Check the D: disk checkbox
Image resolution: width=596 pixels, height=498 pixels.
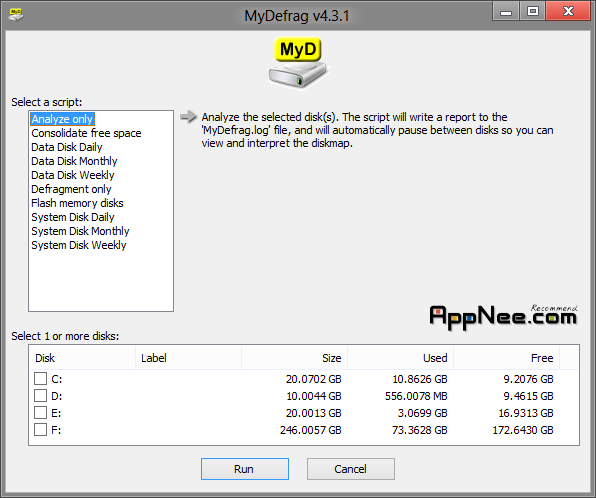tap(40, 396)
